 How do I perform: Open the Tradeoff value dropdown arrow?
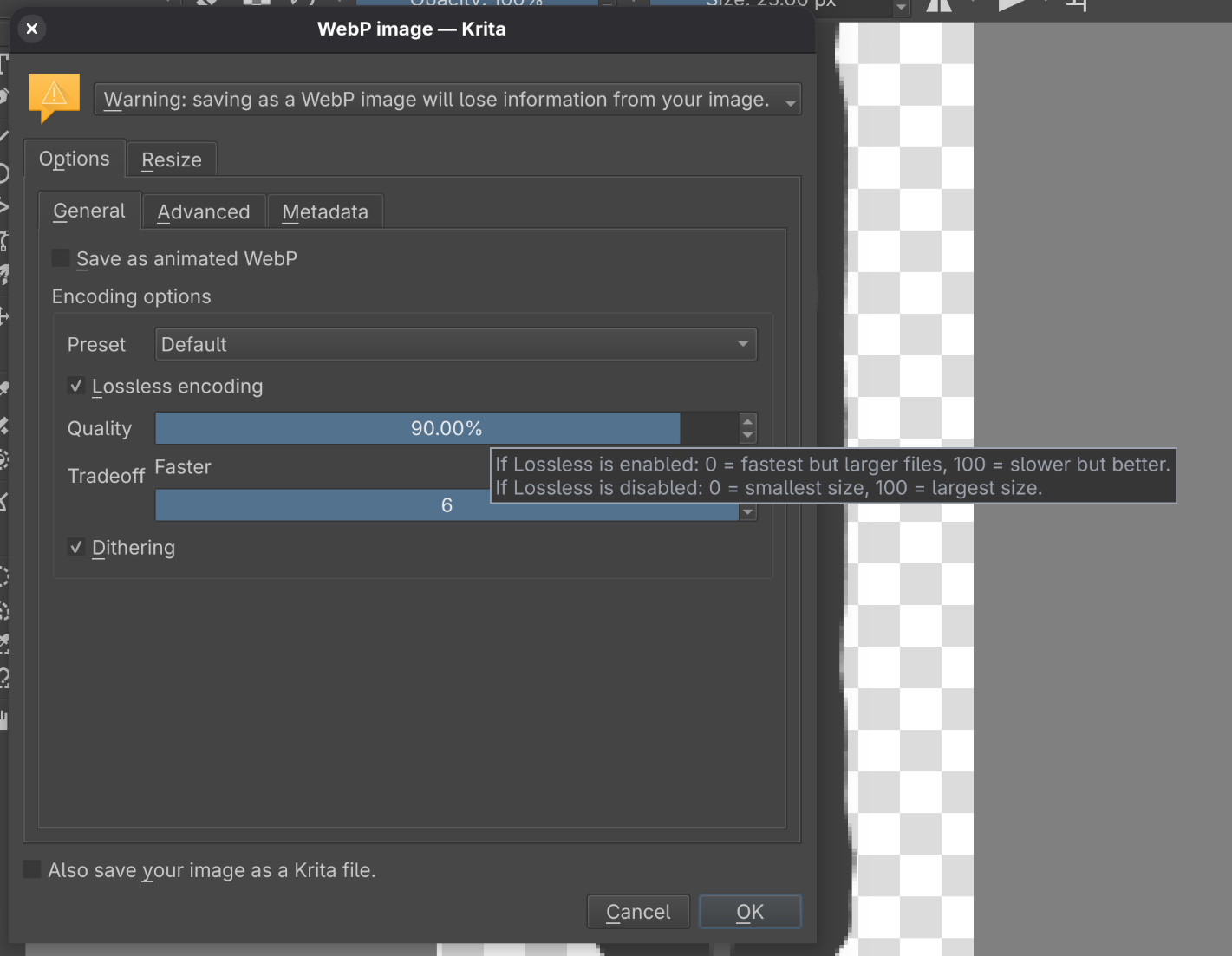point(747,511)
